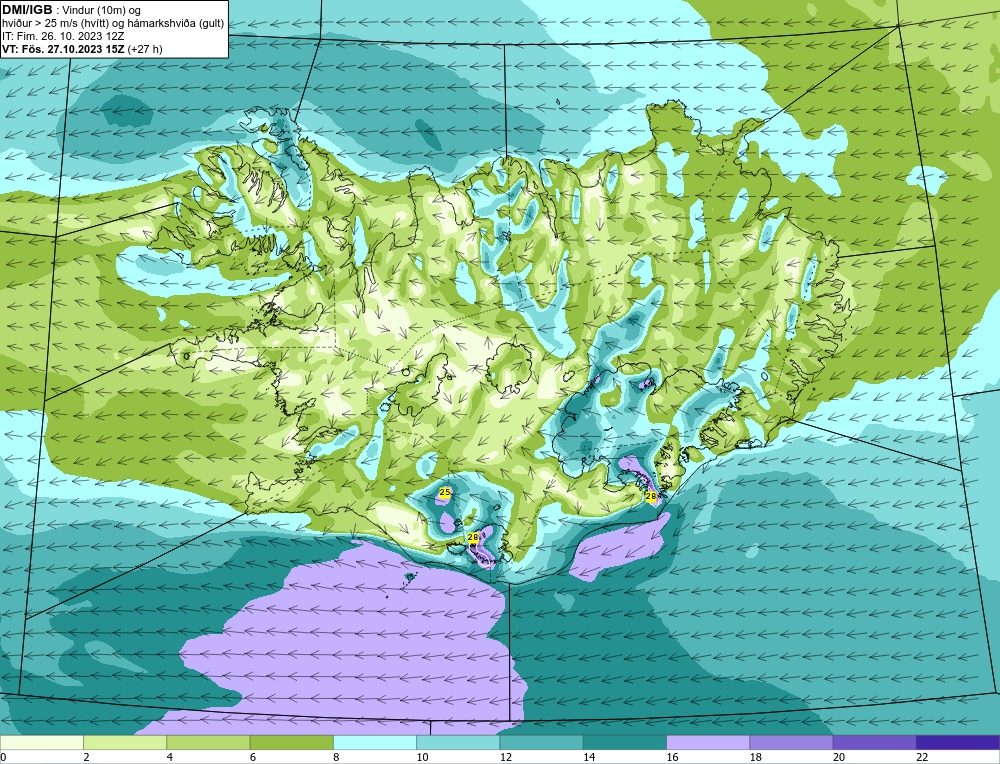Viewport: 1000px width, 764px height.
Task: Click the 12–14 m/s teal legend swatch
Action: (x=541, y=742)
